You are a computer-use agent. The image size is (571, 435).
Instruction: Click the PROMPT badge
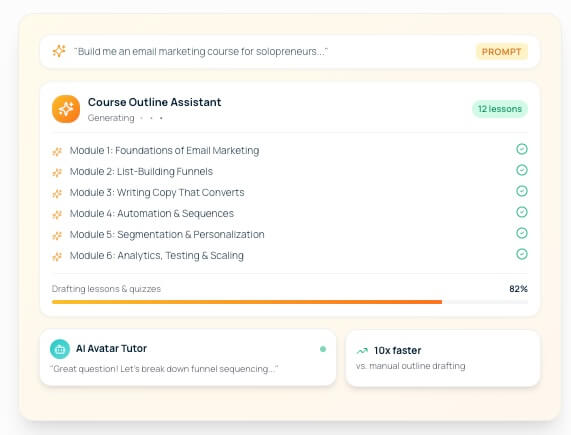point(501,52)
